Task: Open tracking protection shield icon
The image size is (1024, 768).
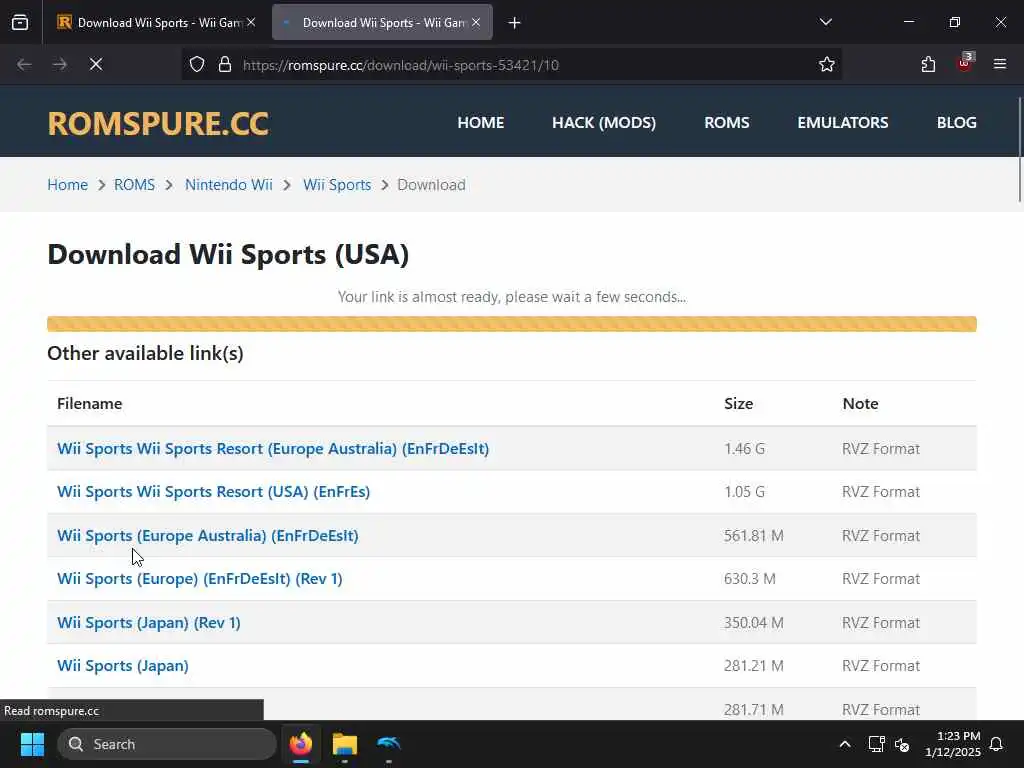Action: click(x=197, y=64)
